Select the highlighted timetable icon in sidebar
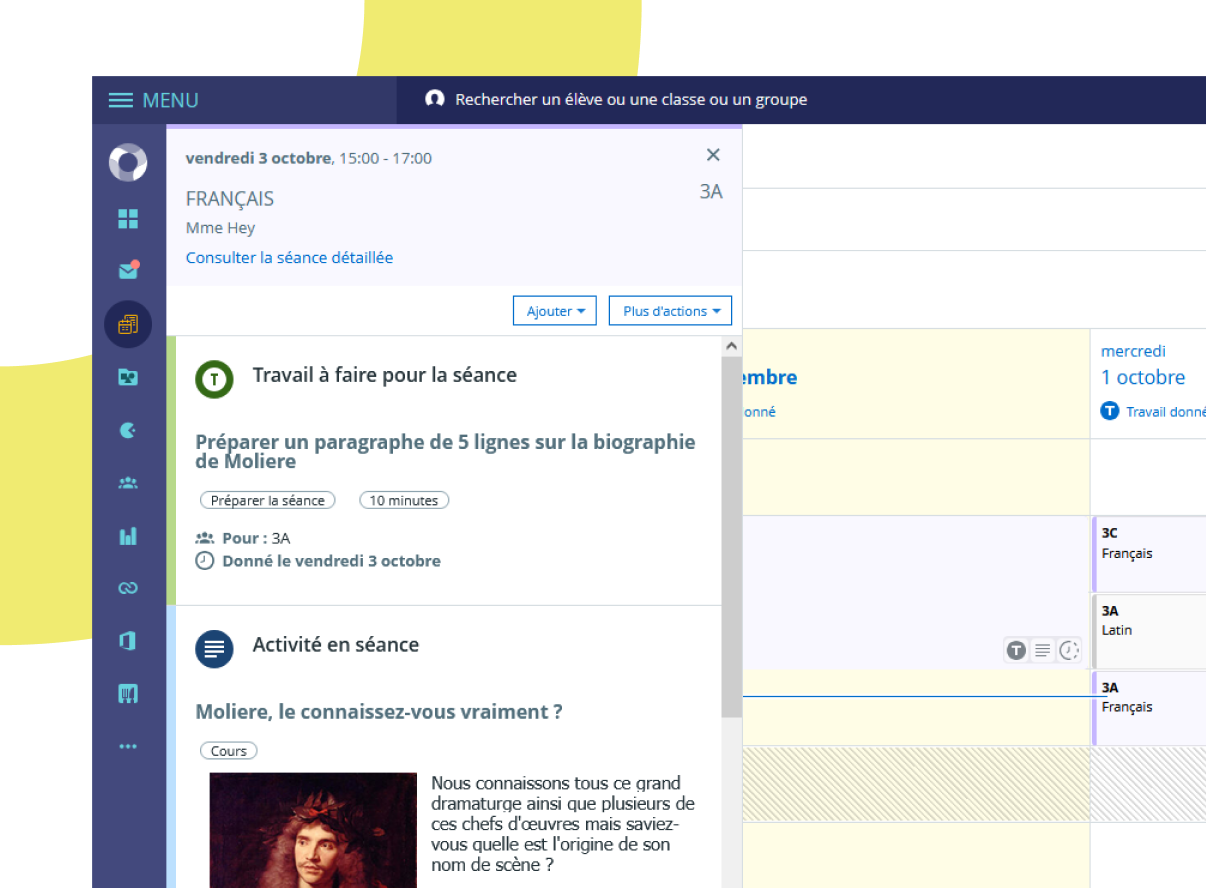The width and height of the screenshot is (1206, 888). tap(128, 324)
